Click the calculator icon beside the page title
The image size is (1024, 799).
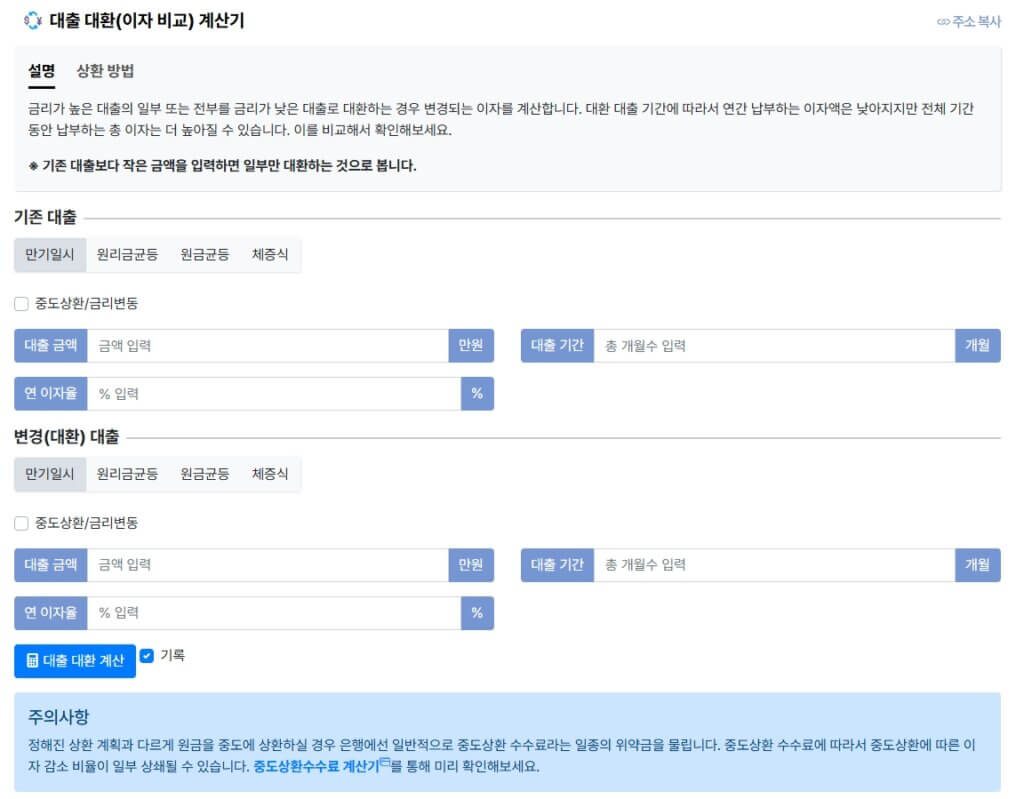[30, 19]
